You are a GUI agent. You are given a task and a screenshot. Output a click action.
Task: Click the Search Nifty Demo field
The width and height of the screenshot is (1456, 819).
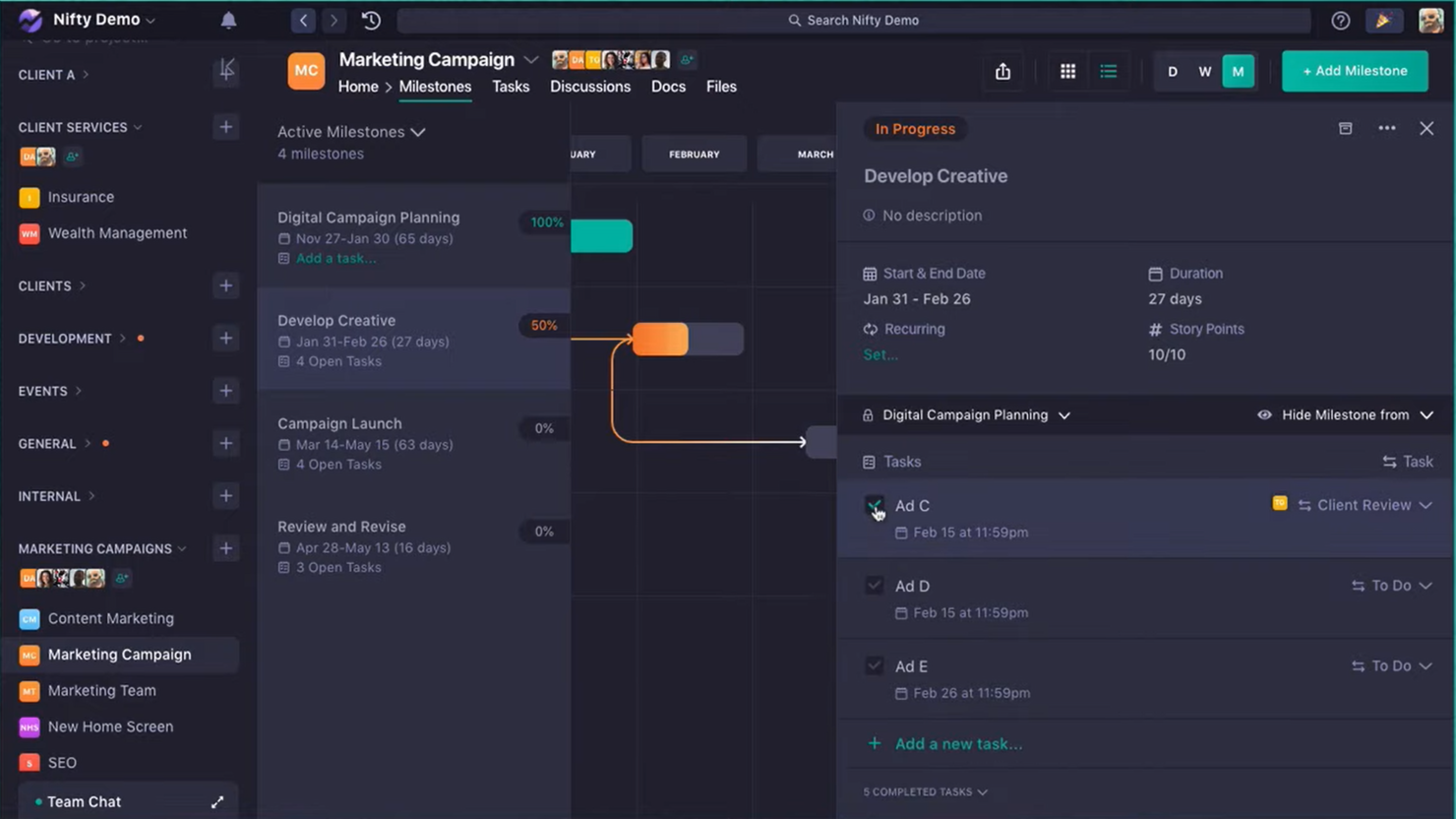click(x=853, y=20)
